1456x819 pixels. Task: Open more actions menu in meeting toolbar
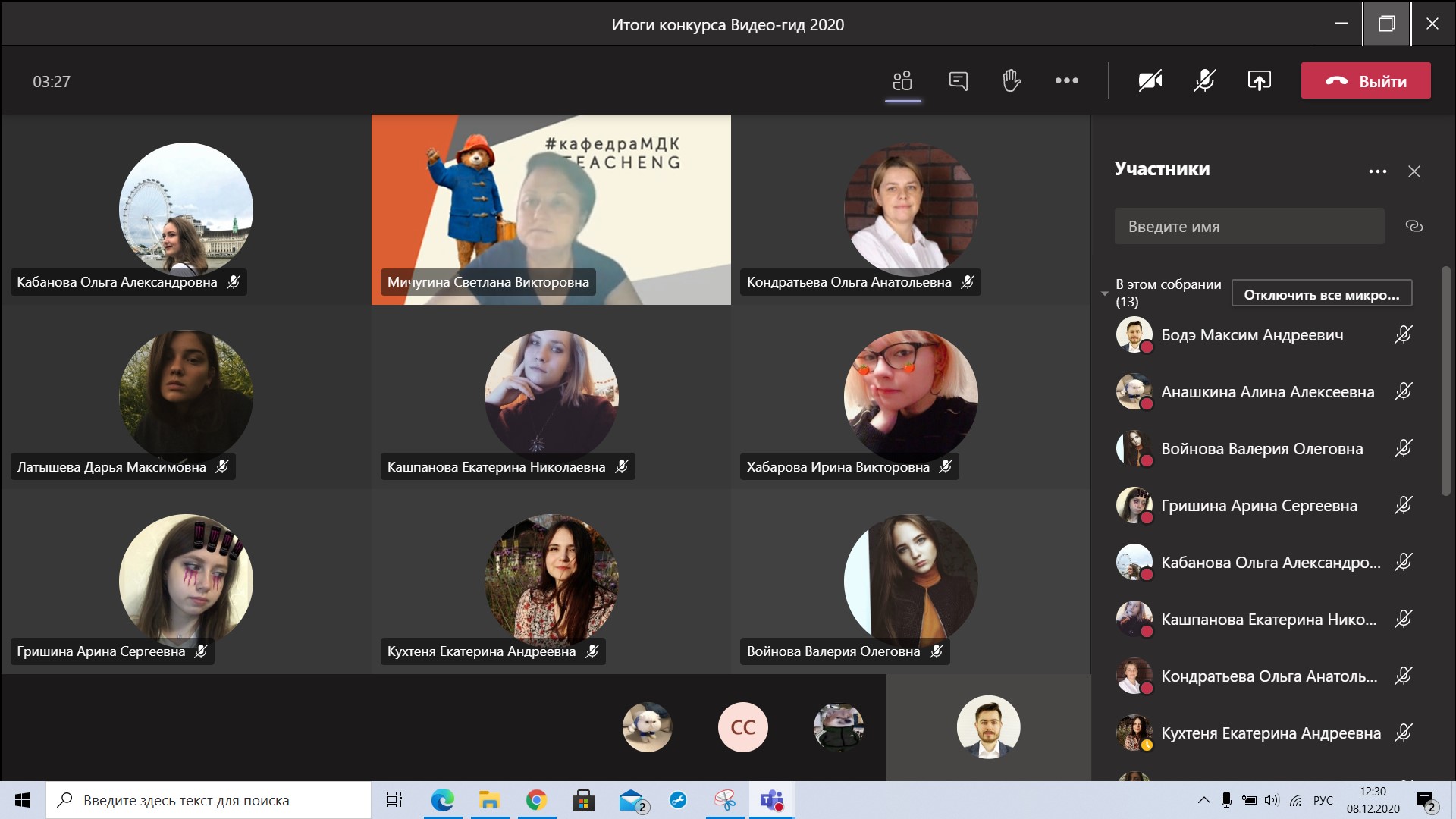[1066, 80]
